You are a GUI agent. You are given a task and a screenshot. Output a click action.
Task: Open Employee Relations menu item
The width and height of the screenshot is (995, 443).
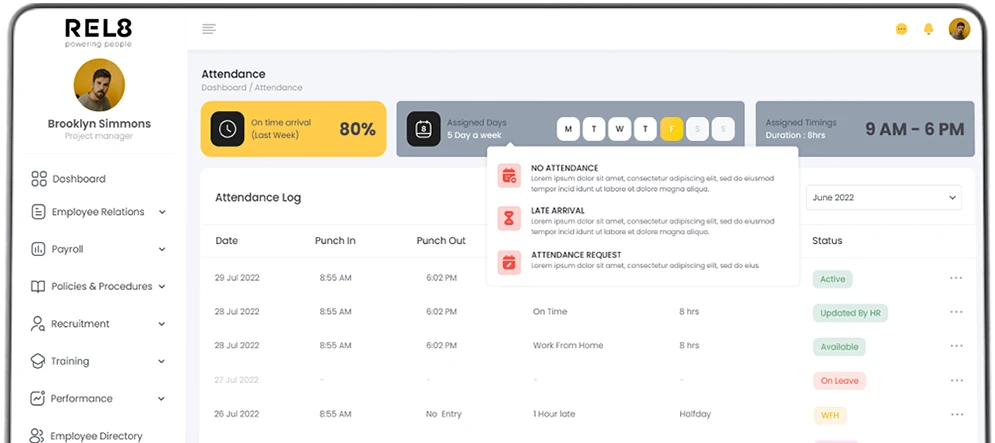[98, 212]
